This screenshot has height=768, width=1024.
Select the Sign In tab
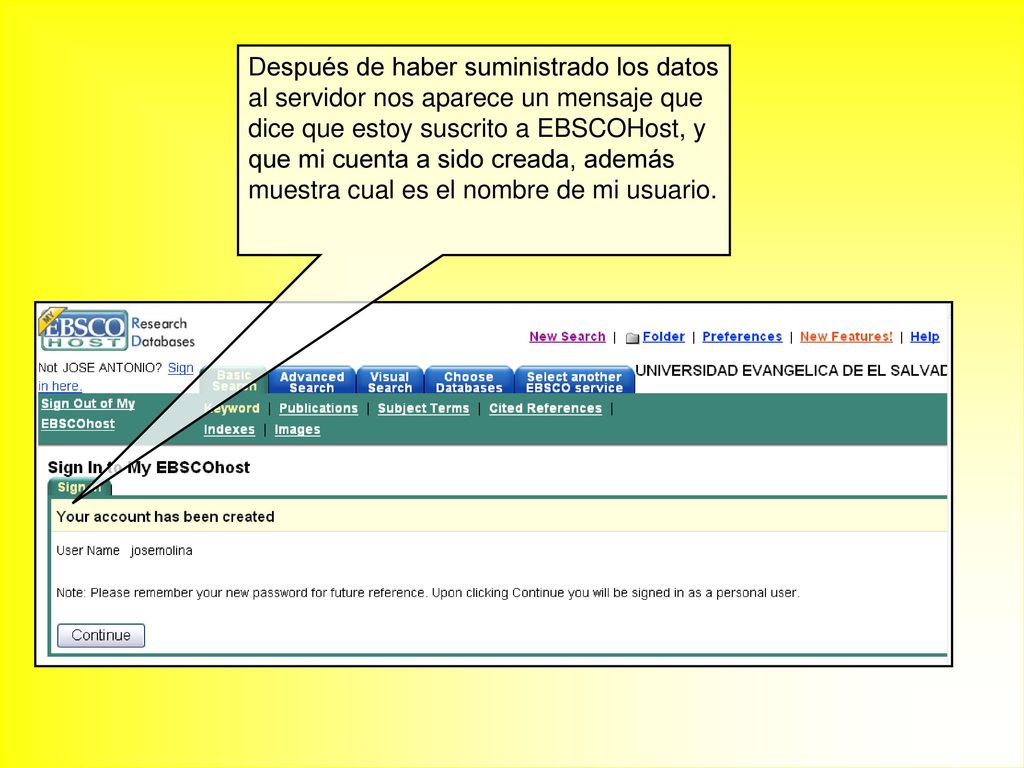point(80,487)
